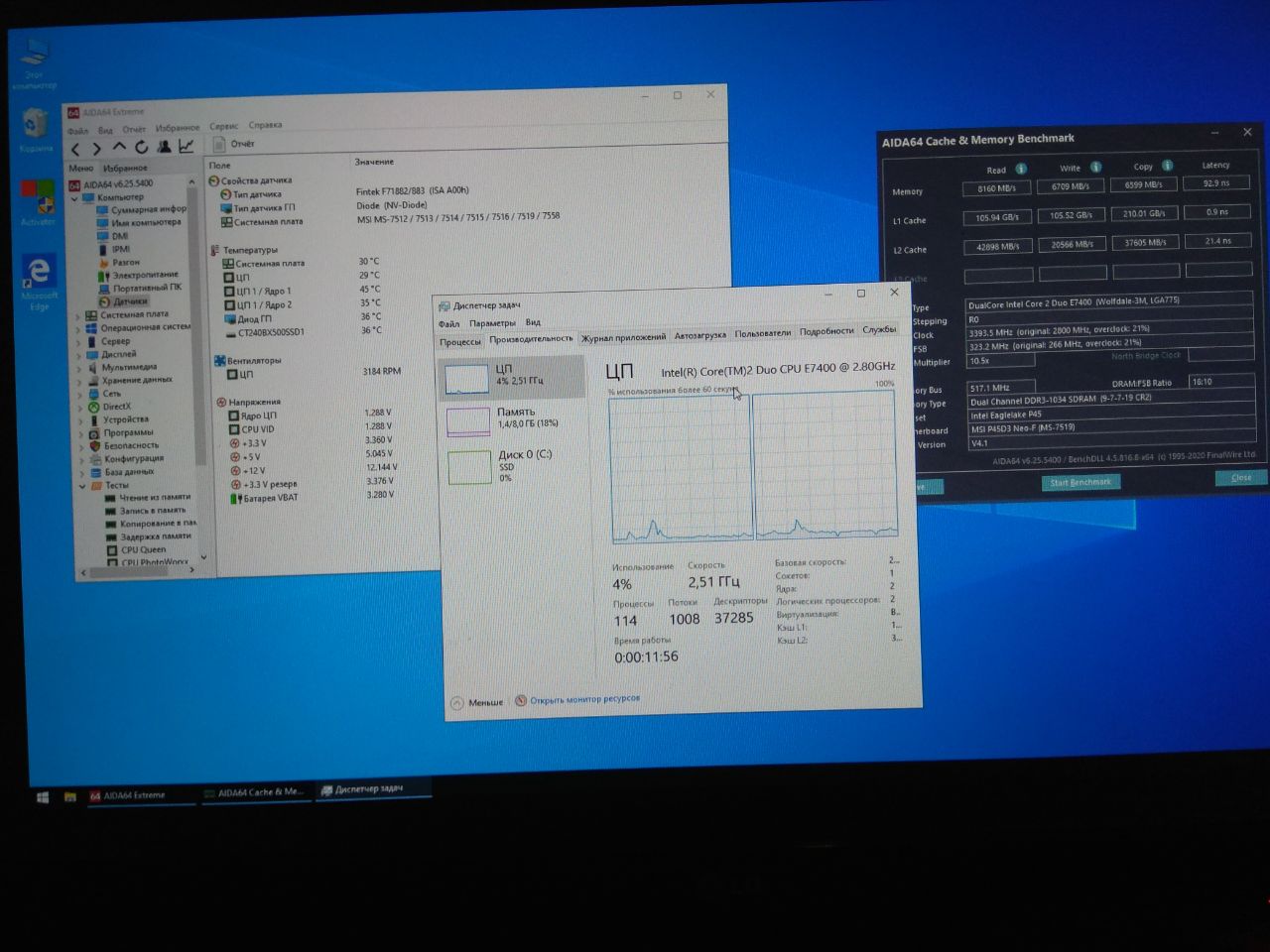Go back with AIDA64 toolbar left arrow
1270x952 pixels.
point(75,149)
